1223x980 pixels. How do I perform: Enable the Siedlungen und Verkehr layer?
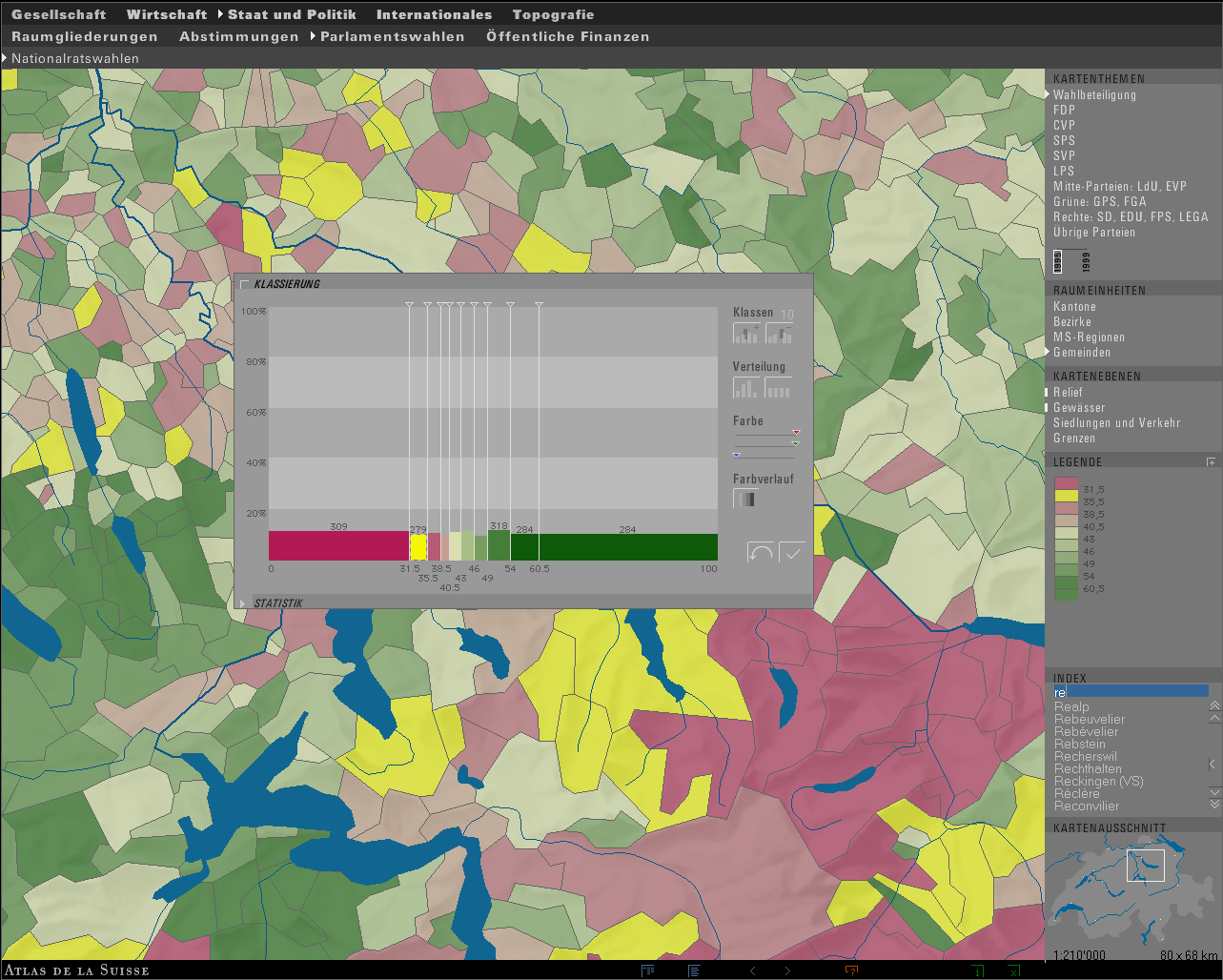[1116, 423]
